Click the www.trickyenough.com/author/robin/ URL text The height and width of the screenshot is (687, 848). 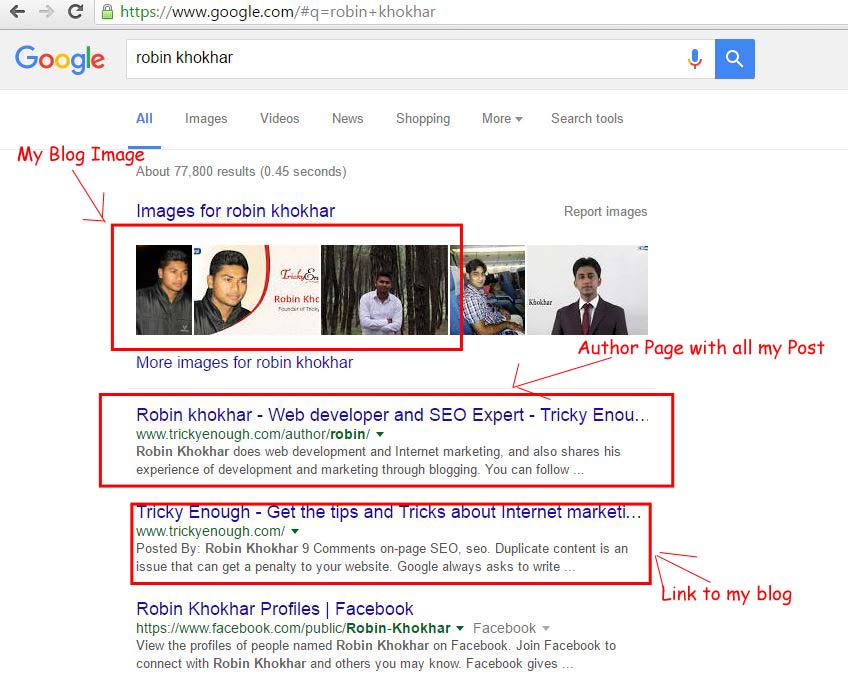click(x=253, y=434)
